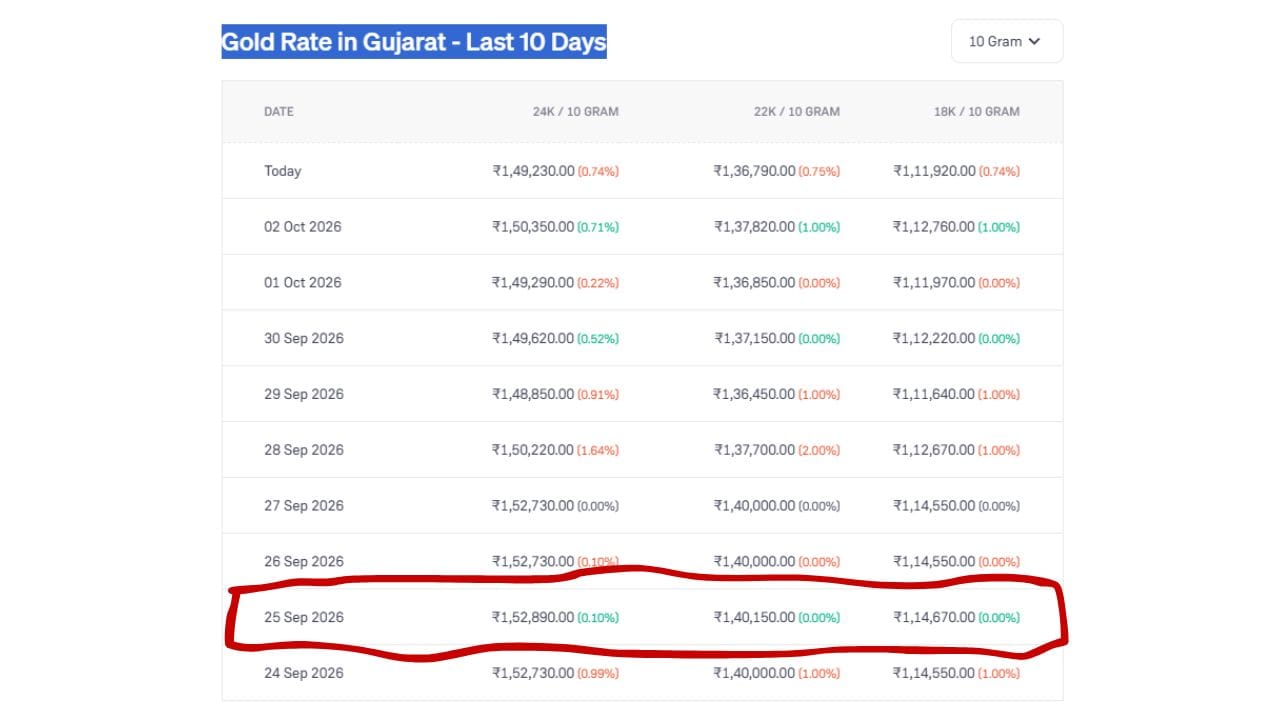Click the 22K price ₹1,36,450.00

click(x=754, y=395)
